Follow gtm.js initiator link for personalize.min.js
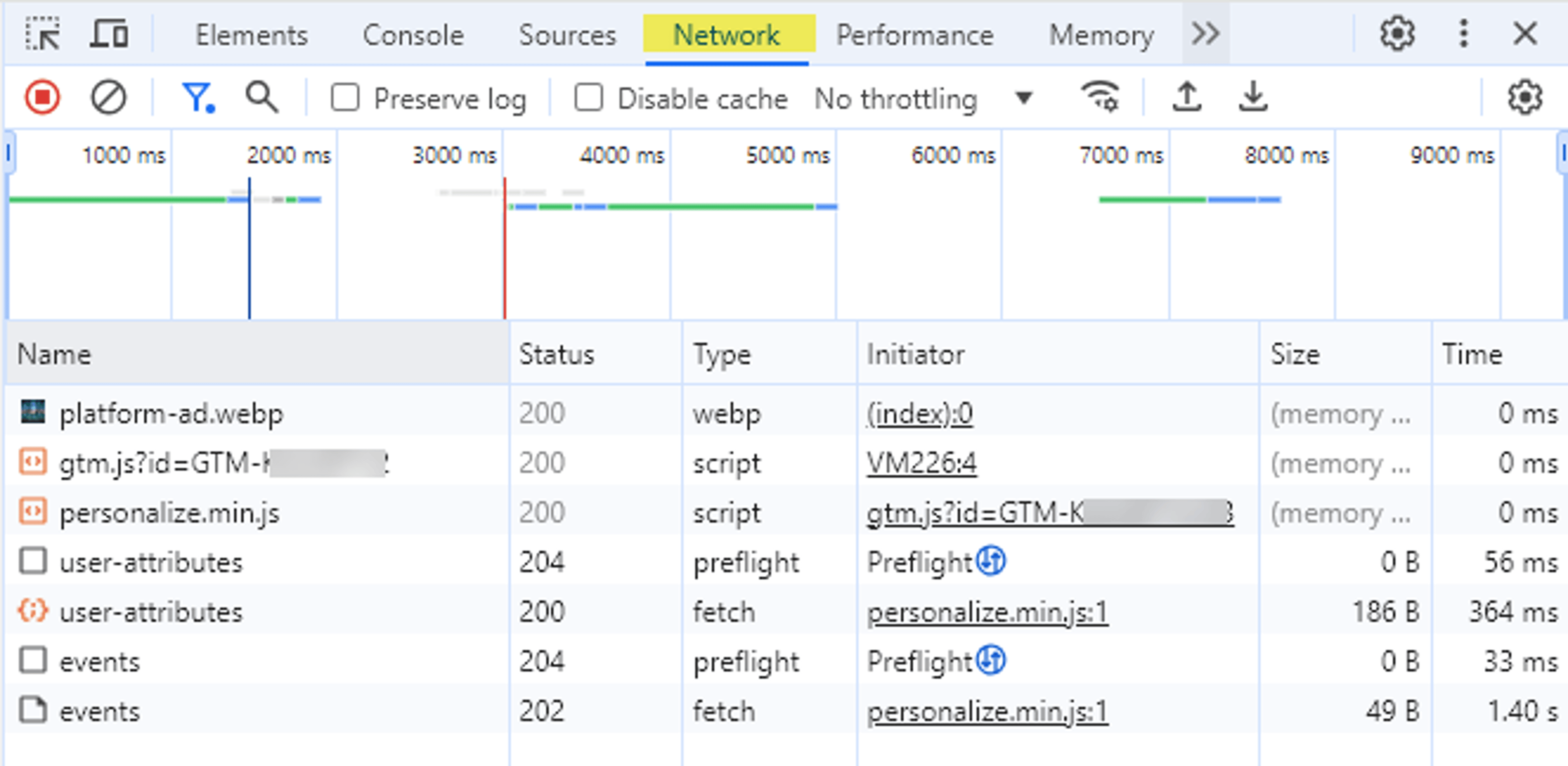The height and width of the screenshot is (766, 1568). (x=1050, y=513)
